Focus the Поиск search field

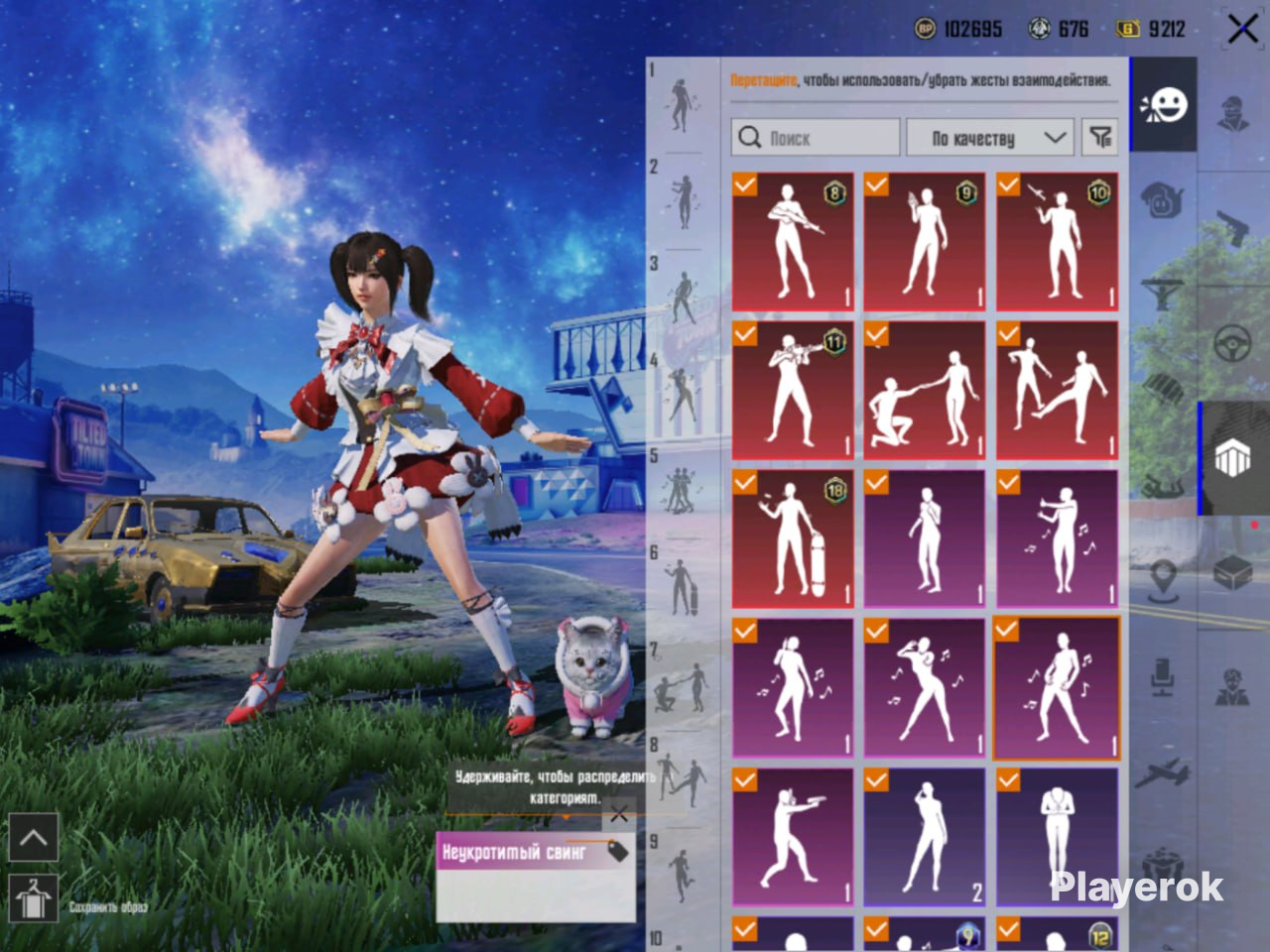point(816,138)
